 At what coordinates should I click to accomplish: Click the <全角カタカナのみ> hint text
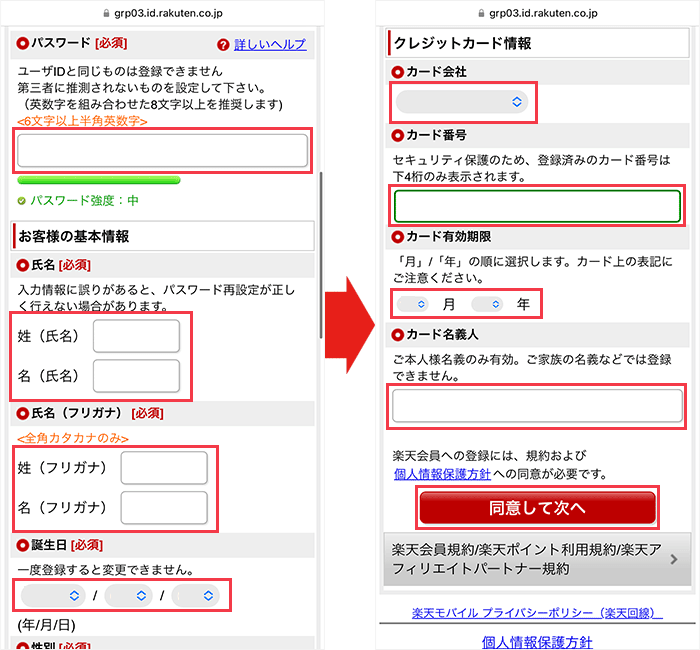73,438
